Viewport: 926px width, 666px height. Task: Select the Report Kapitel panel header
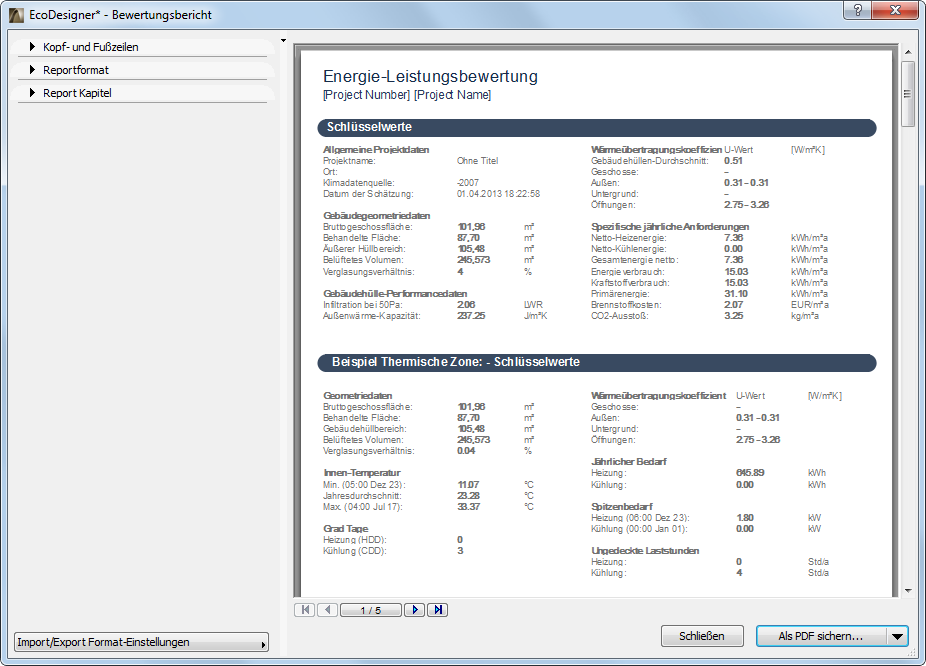pos(80,92)
